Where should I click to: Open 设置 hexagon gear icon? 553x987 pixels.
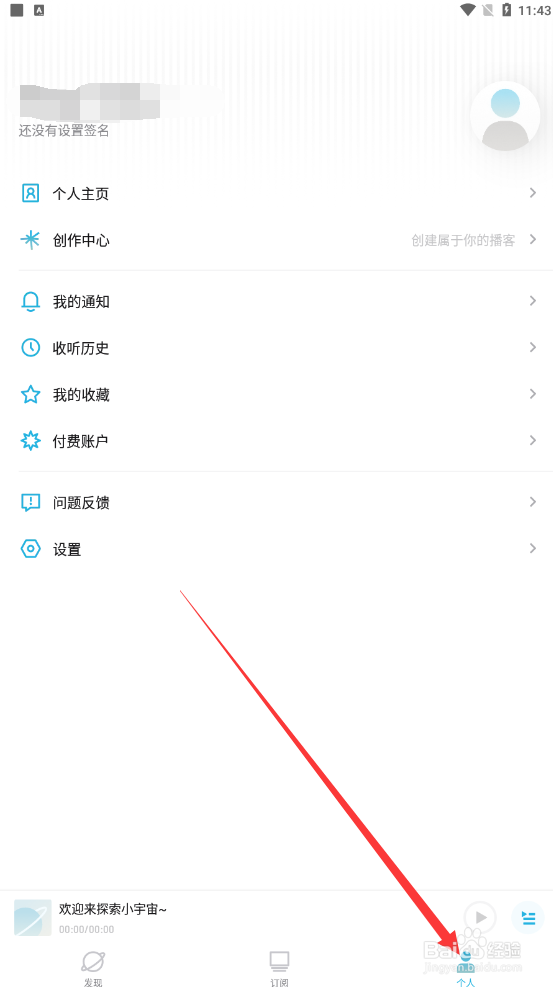(30, 549)
